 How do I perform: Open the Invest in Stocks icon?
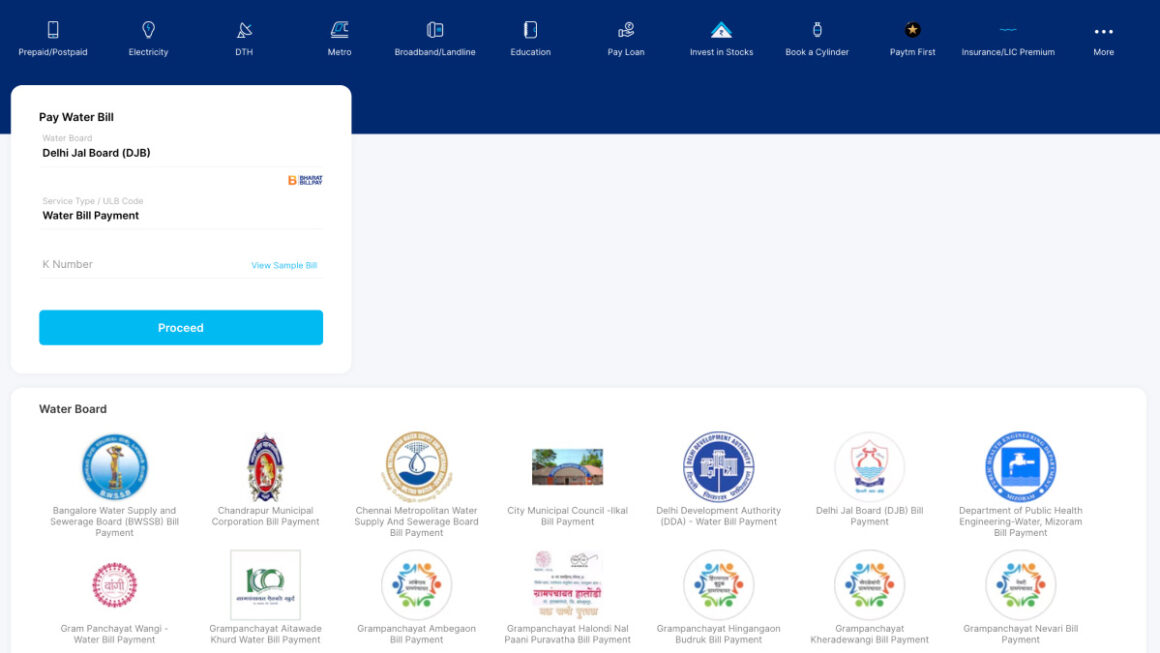coord(721,30)
